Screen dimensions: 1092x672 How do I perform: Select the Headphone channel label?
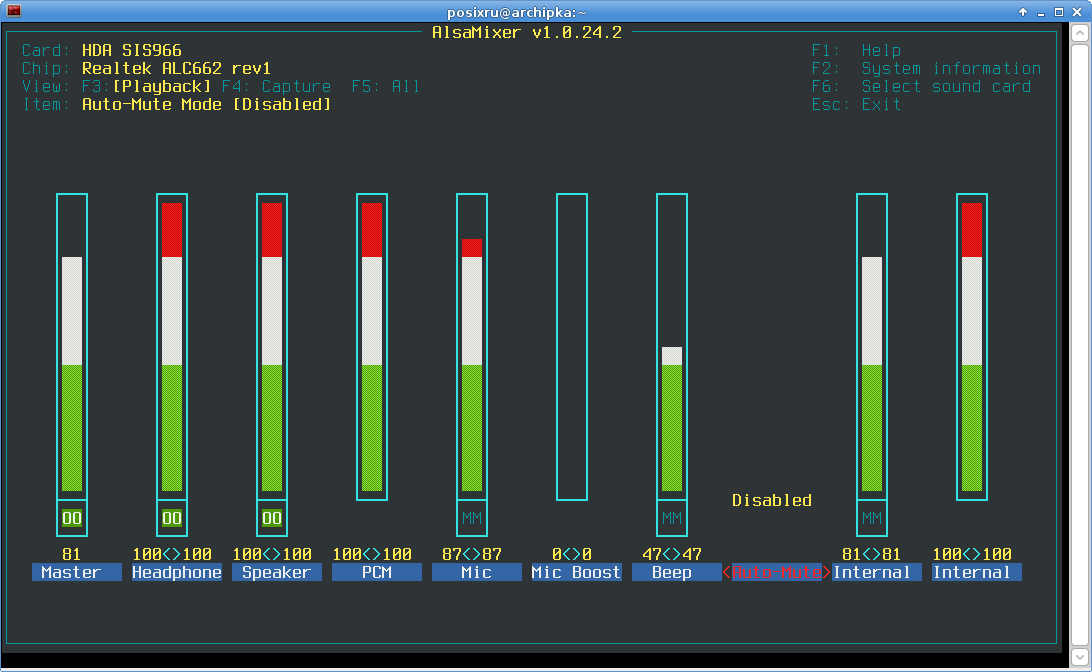177,572
